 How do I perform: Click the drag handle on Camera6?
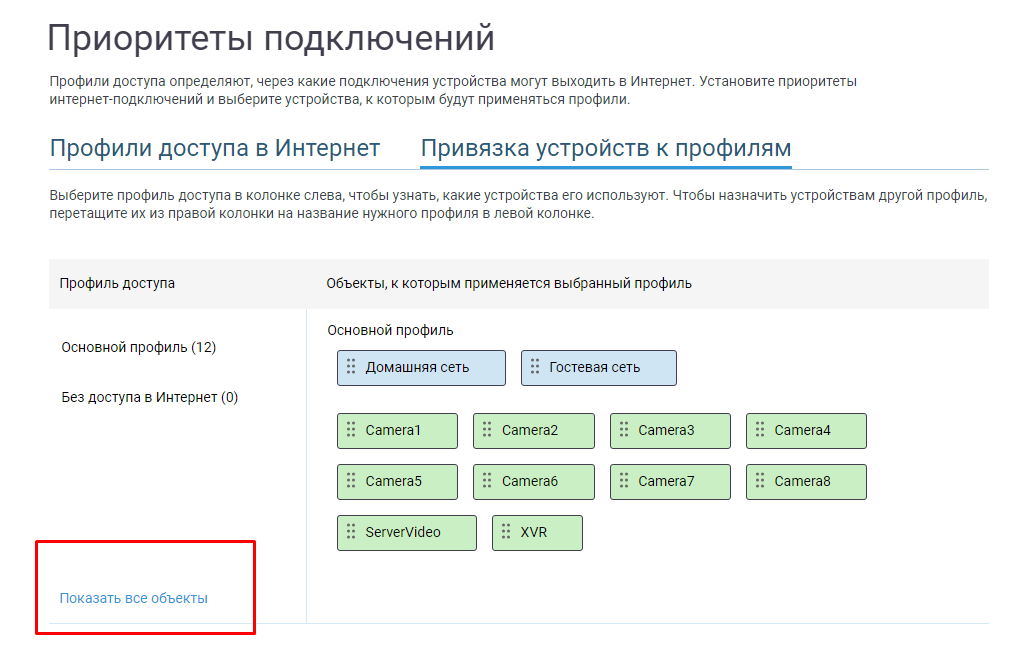pyautogui.click(x=487, y=481)
